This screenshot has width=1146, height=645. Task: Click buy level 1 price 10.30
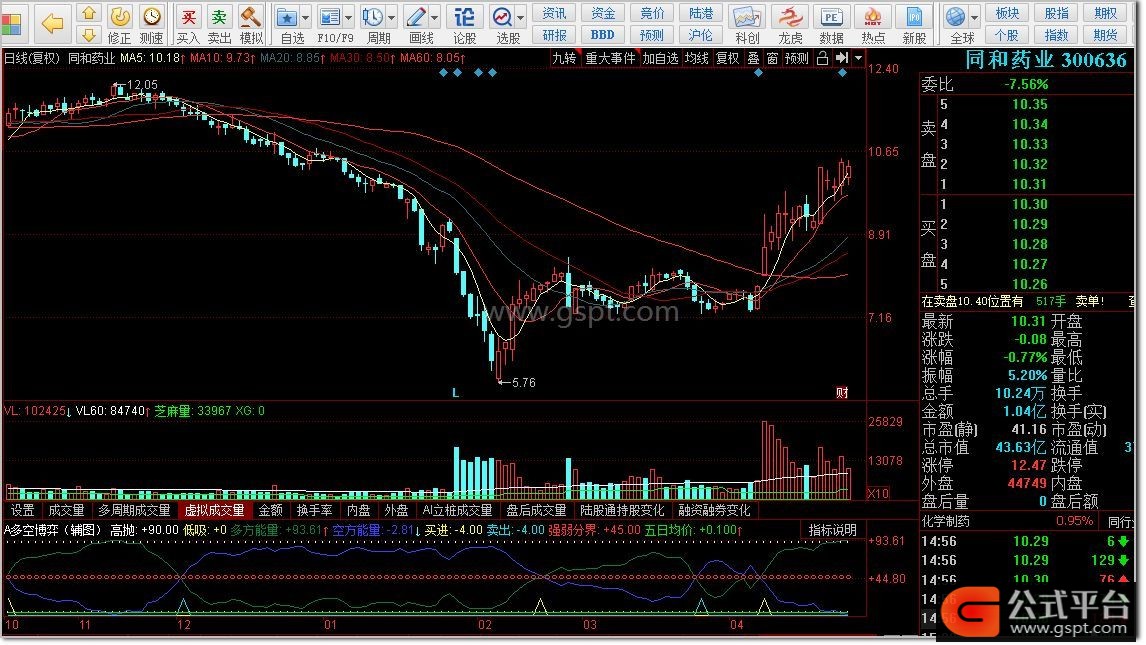tap(1029, 205)
